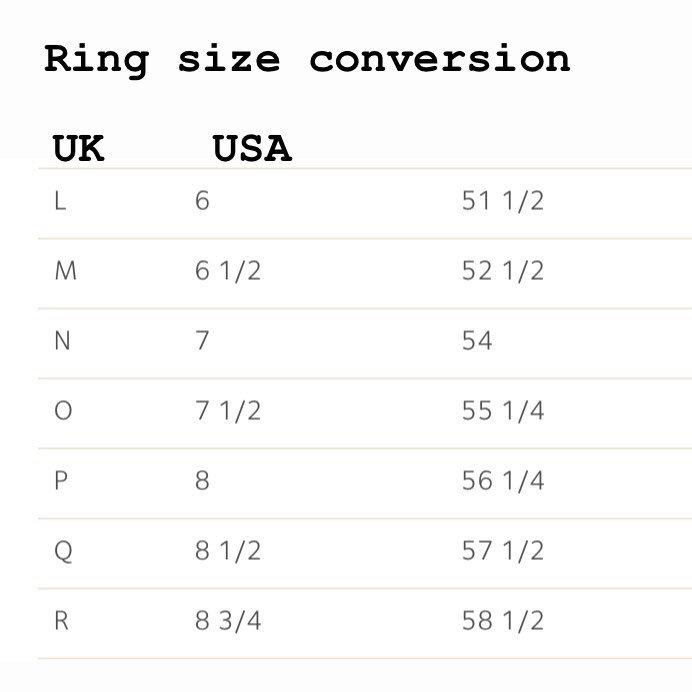This screenshot has height=692, width=692.
Task: Click the 54 measurement value
Action: [x=477, y=341]
